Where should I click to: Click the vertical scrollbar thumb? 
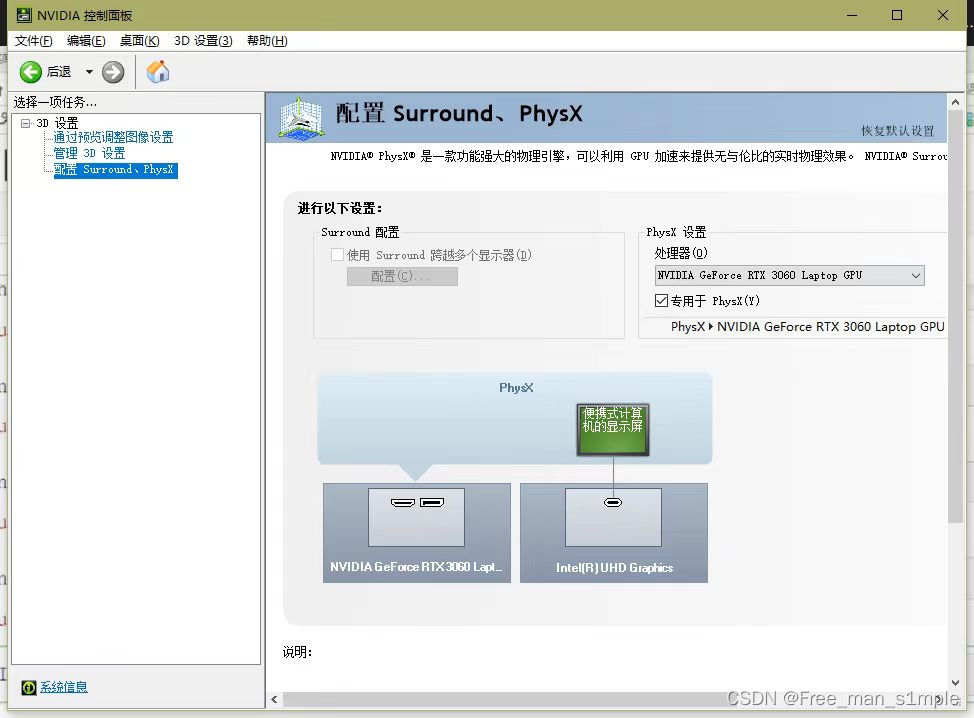(955, 317)
